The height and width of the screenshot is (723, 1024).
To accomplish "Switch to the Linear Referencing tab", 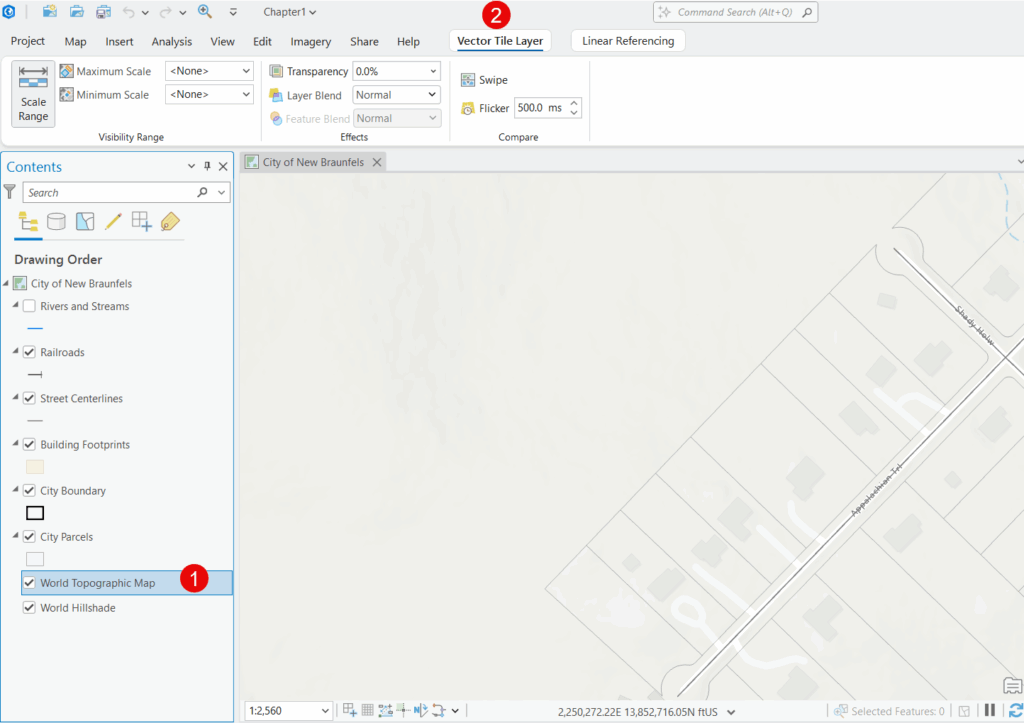I will pyautogui.click(x=628, y=41).
